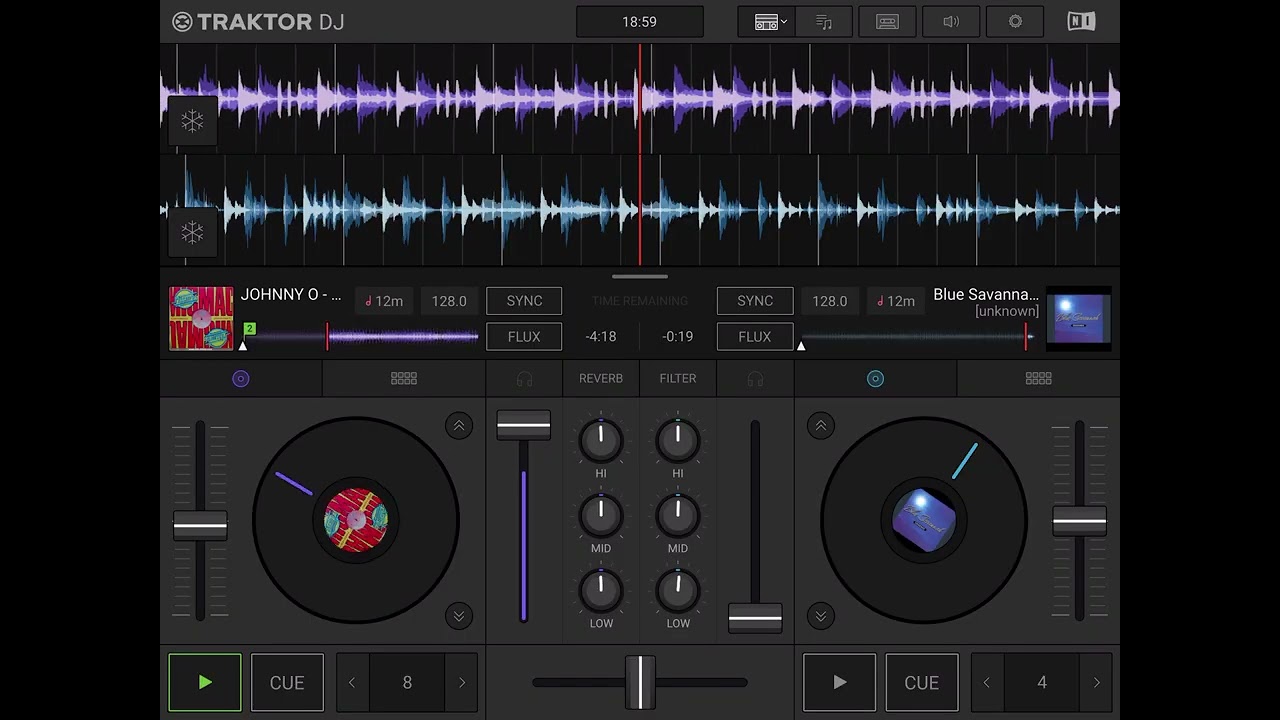This screenshot has height=720, width=1280.
Task: Activate the left deck loop of 8 beats
Action: click(407, 682)
